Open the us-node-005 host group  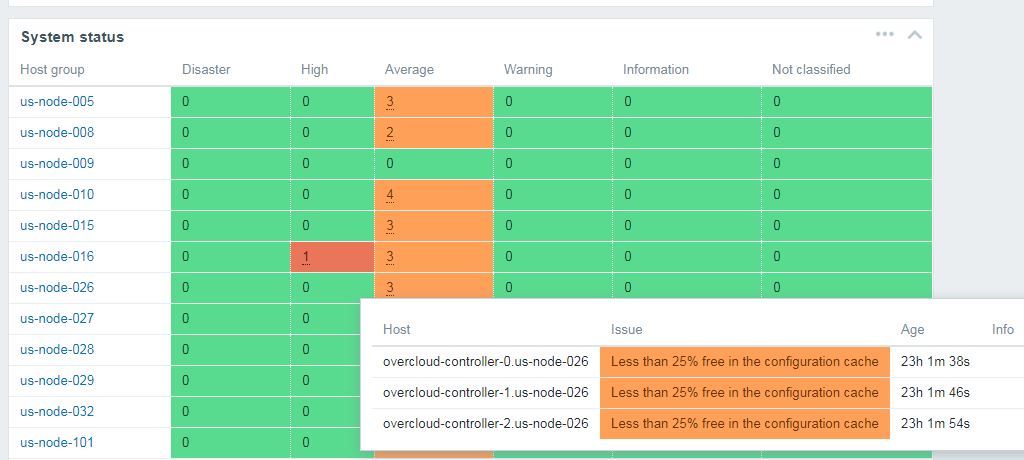pyautogui.click(x=57, y=101)
